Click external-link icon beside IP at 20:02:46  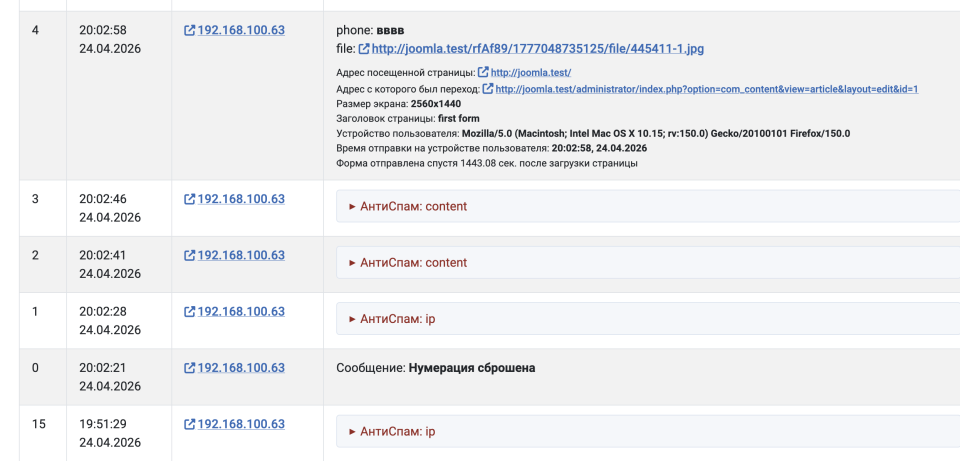(x=190, y=199)
